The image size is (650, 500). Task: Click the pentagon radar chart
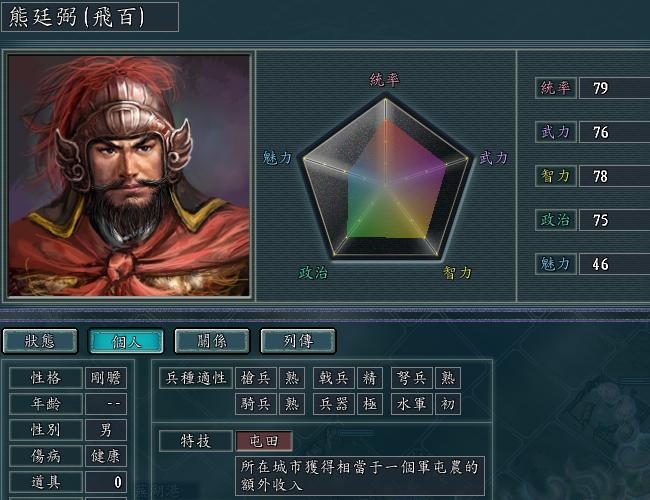point(386,178)
